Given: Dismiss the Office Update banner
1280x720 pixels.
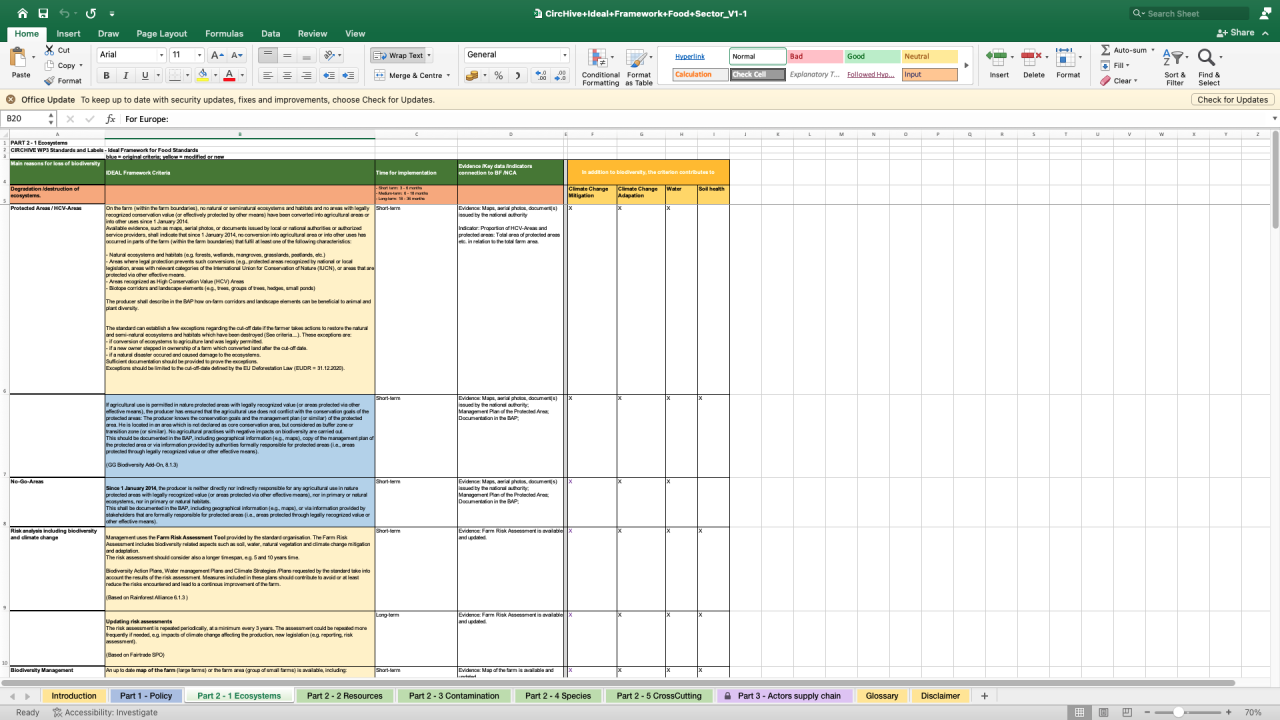Looking at the screenshot, I should [11, 100].
